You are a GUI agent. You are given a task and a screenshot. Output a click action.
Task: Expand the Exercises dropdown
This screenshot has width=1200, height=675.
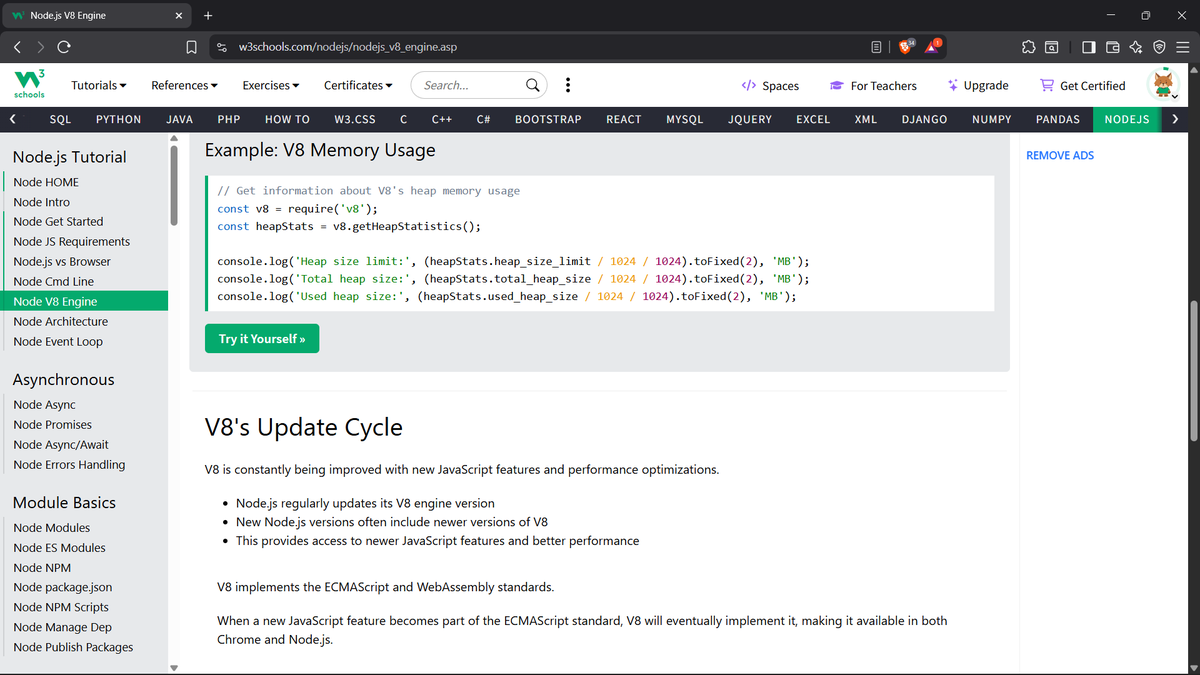pos(271,85)
